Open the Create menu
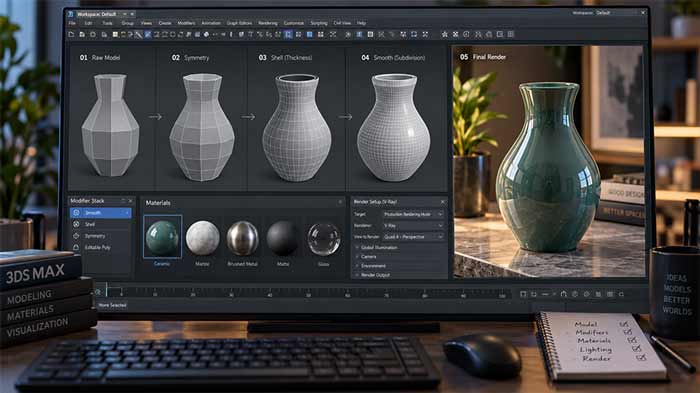The width and height of the screenshot is (700, 393). (x=165, y=23)
